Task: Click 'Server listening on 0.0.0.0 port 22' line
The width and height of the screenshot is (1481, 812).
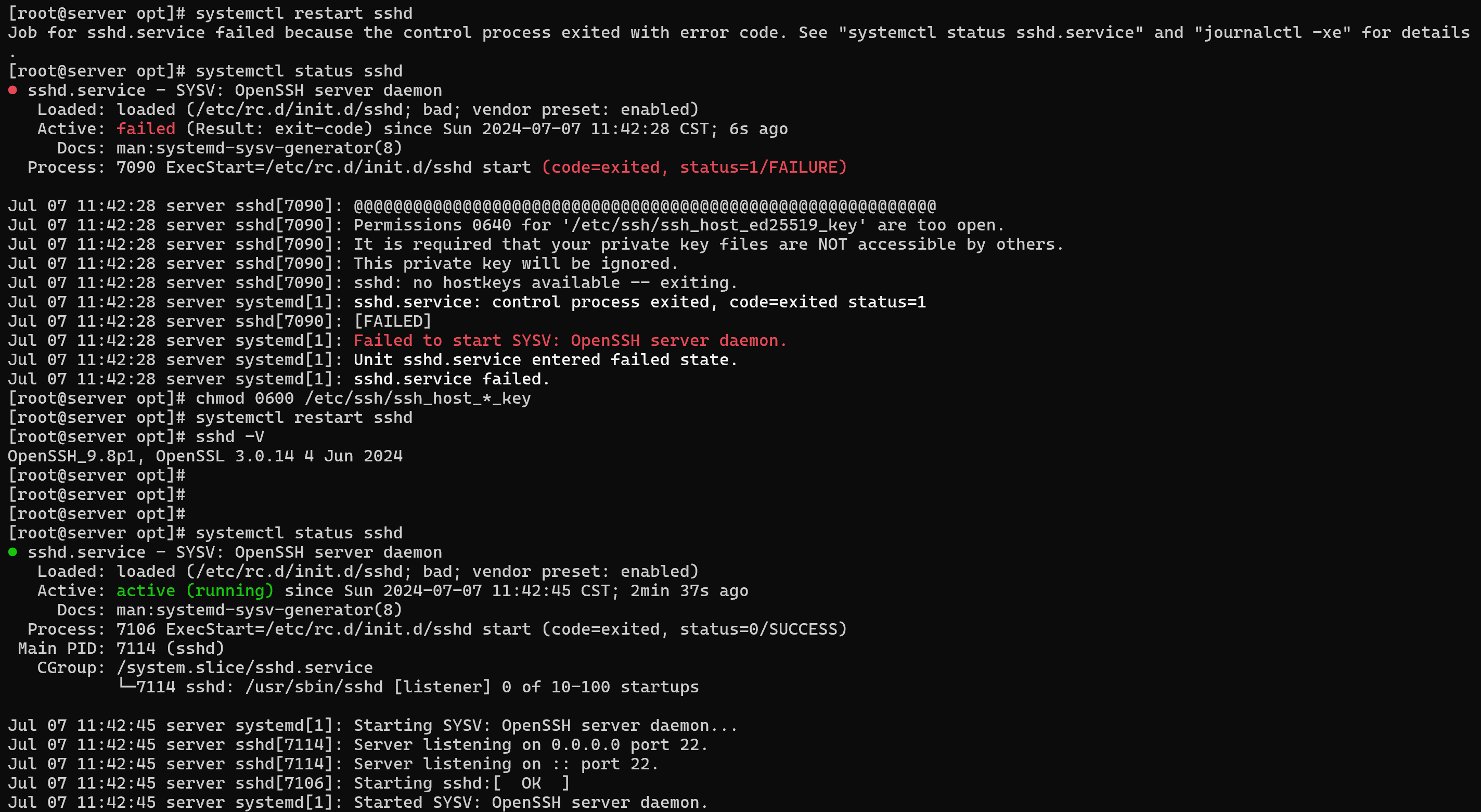Action: coord(530,745)
